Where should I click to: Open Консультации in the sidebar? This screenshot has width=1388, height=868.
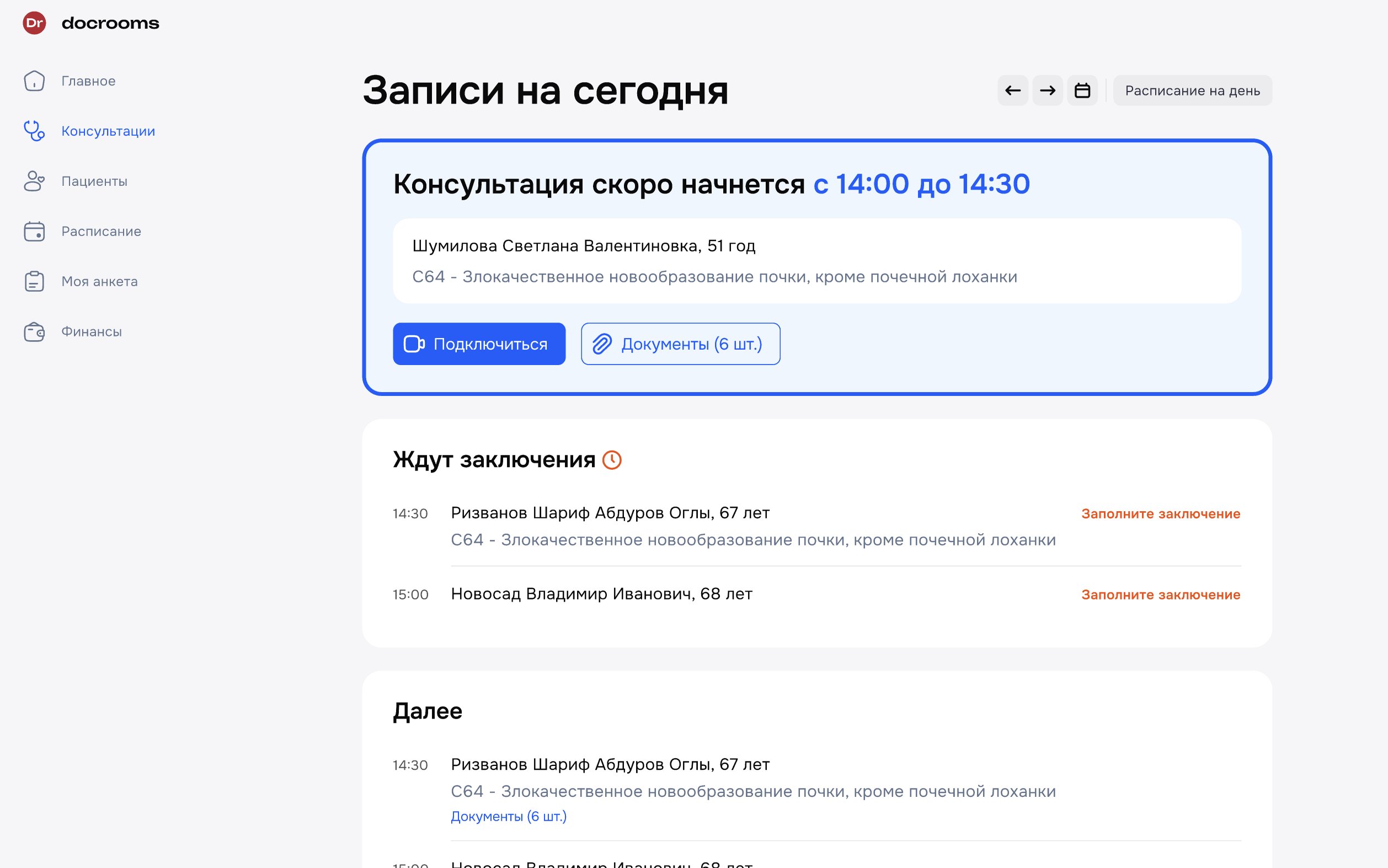click(108, 131)
